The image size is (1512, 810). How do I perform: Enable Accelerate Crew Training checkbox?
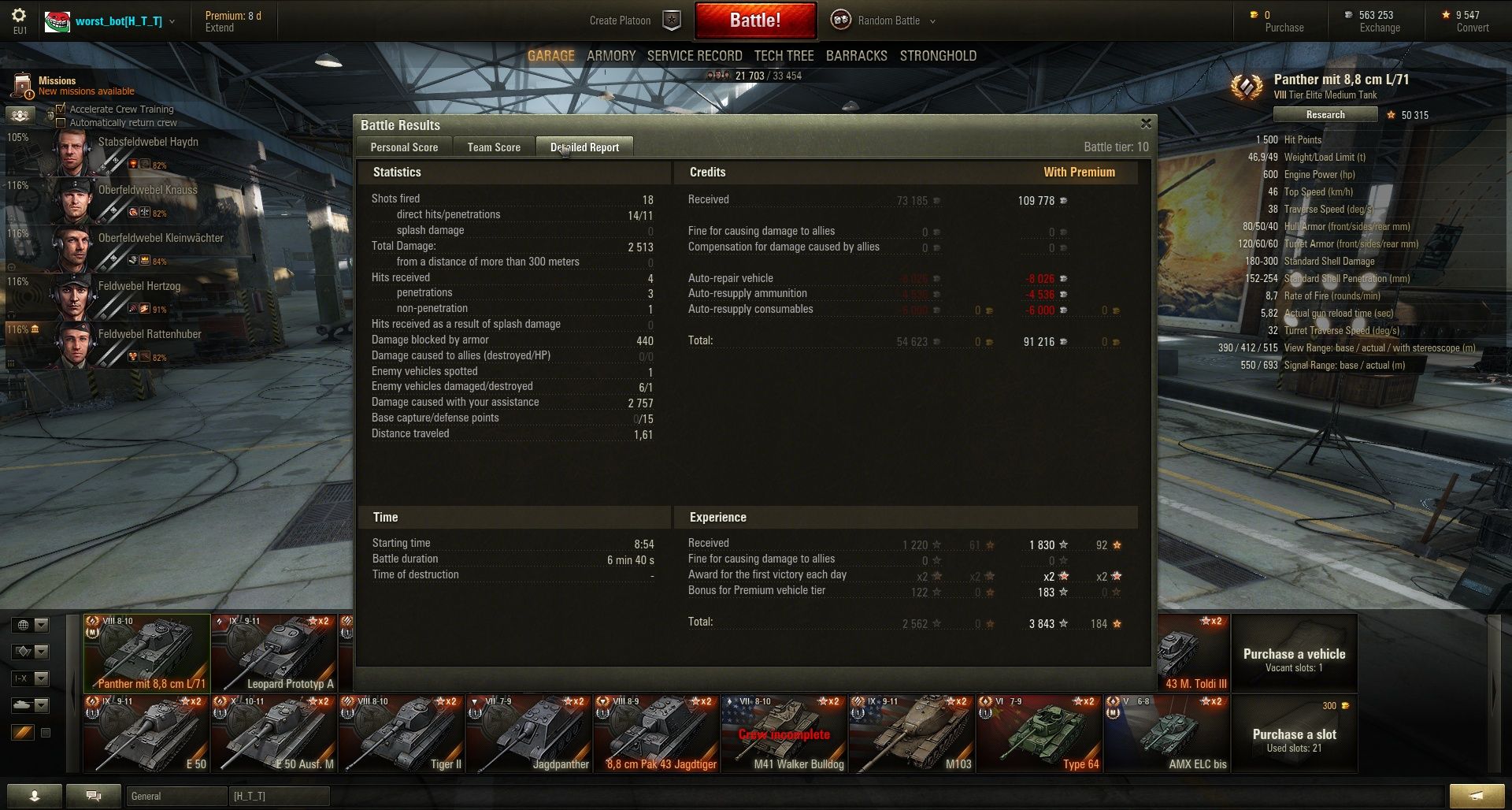point(61,110)
